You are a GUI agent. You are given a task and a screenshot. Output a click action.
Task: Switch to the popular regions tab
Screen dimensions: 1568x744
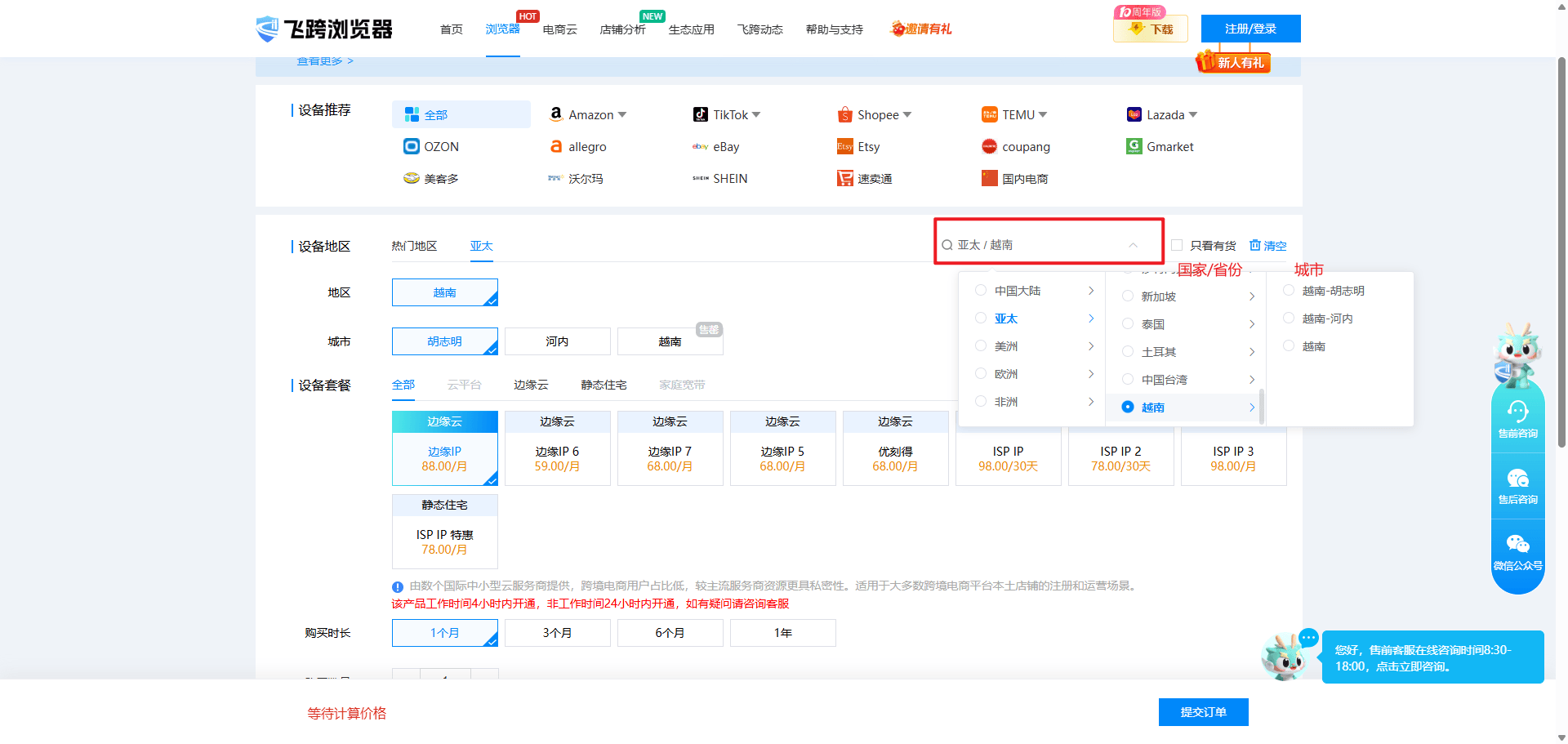(x=414, y=246)
